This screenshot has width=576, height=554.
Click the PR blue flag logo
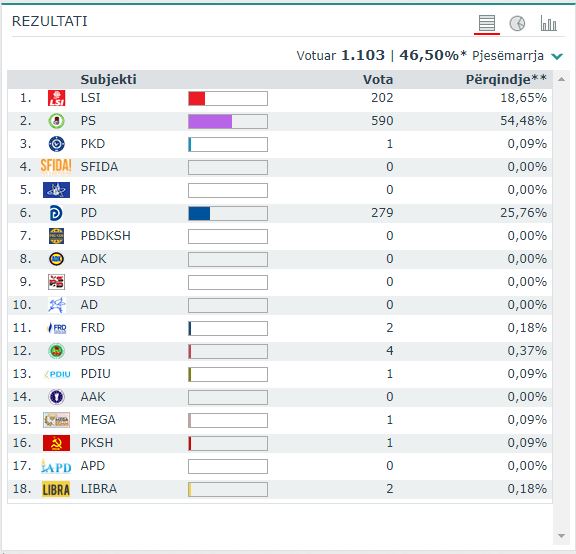point(56,190)
